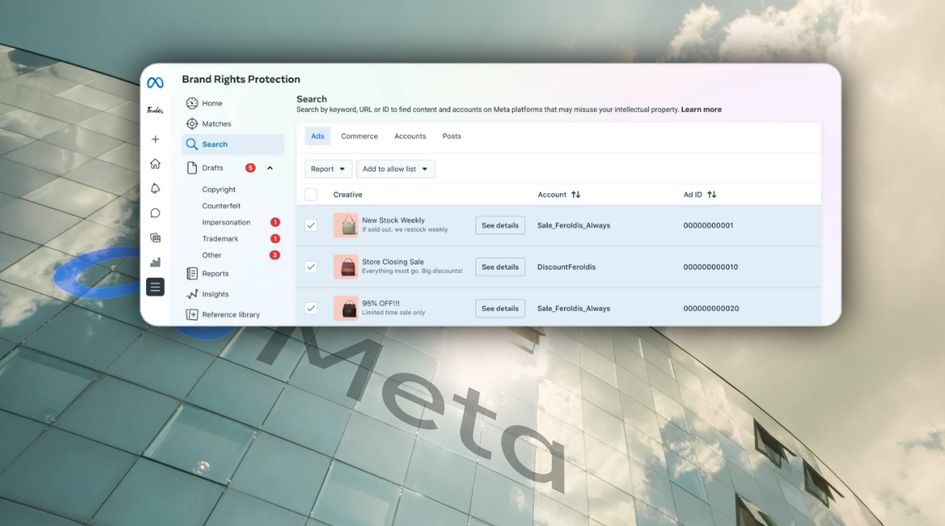The image size is (945, 526).
Task: Select Search in sidebar
Action: pos(233,144)
